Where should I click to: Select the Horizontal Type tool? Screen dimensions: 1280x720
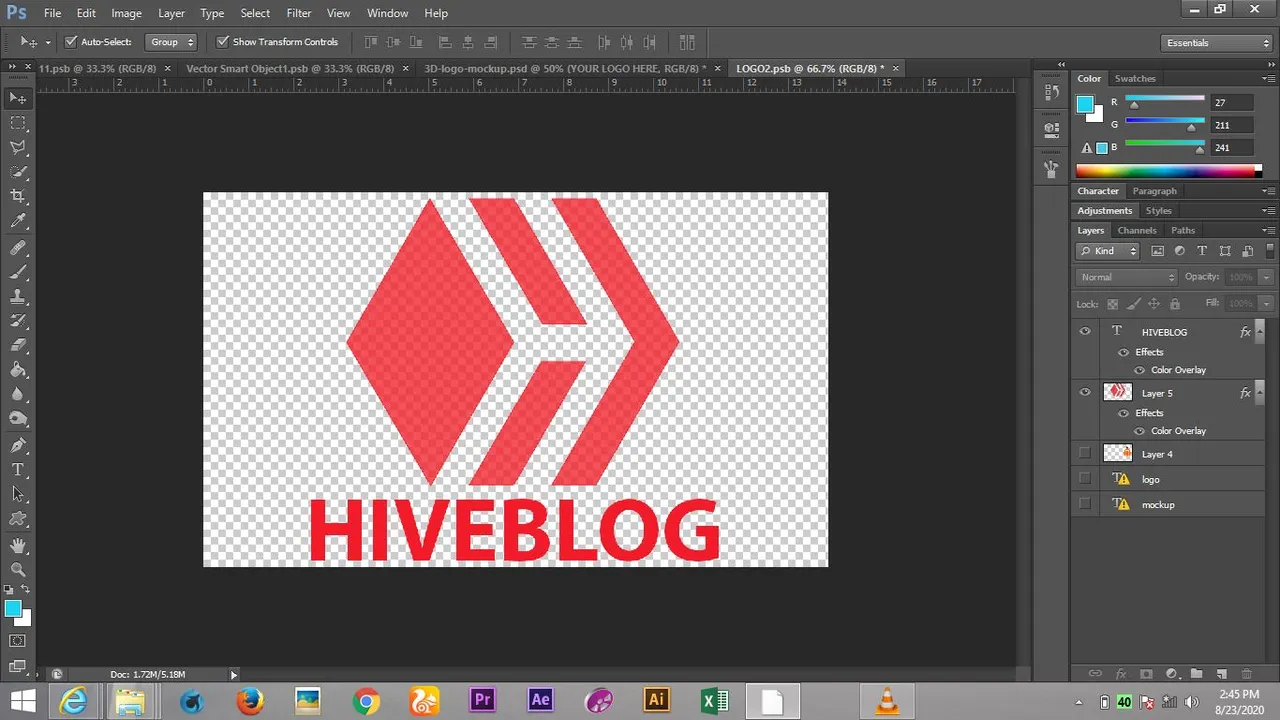tap(18, 470)
